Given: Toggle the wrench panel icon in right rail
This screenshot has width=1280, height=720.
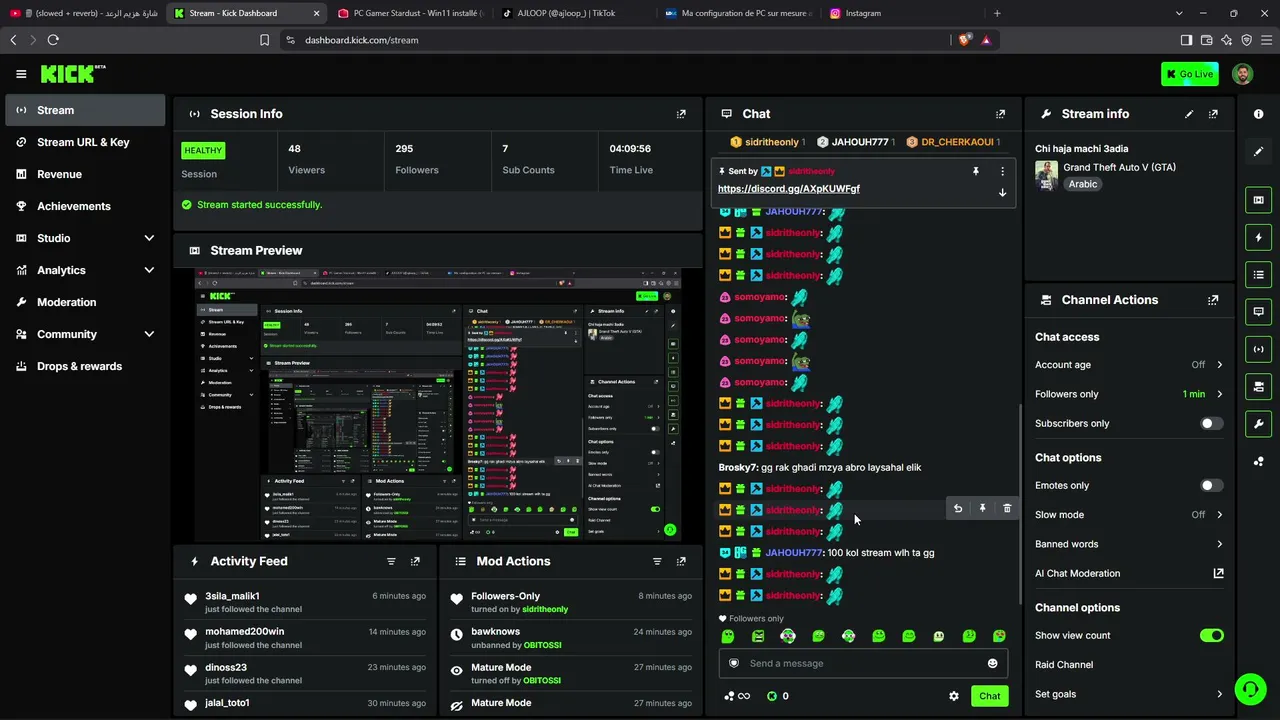Looking at the screenshot, I should pos(1258,424).
